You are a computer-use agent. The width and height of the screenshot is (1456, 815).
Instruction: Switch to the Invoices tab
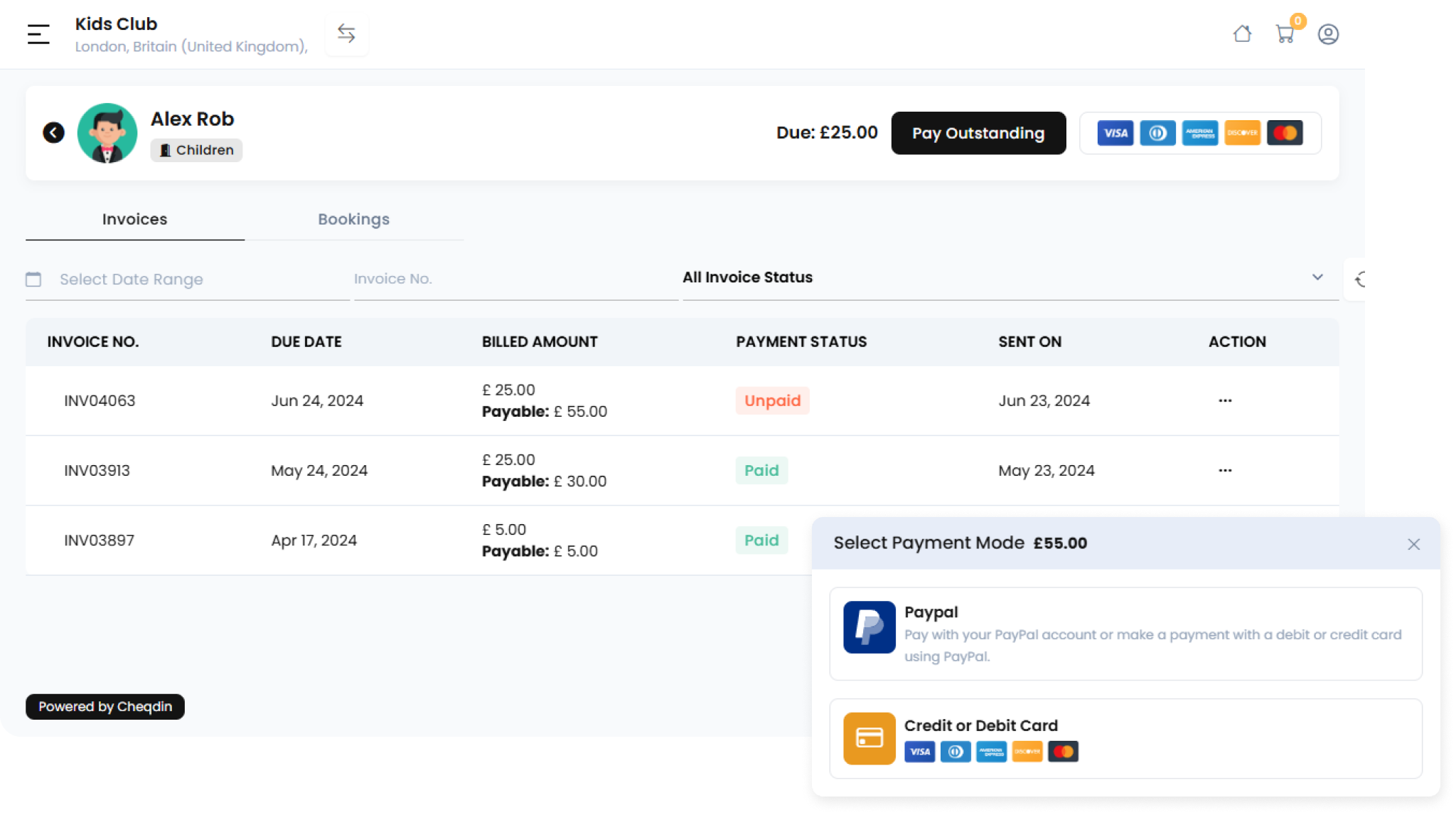pos(134,219)
